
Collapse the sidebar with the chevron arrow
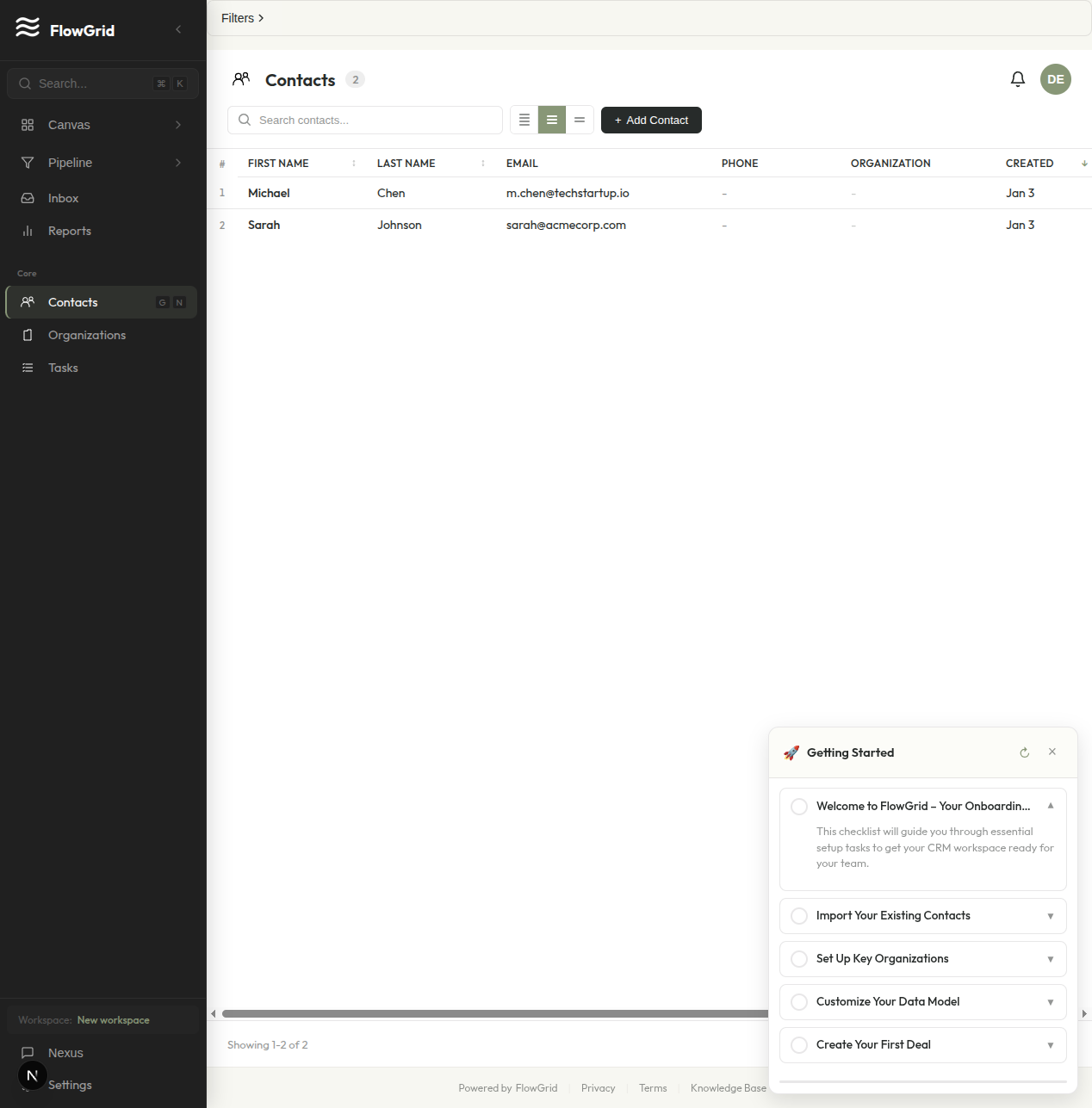click(178, 29)
